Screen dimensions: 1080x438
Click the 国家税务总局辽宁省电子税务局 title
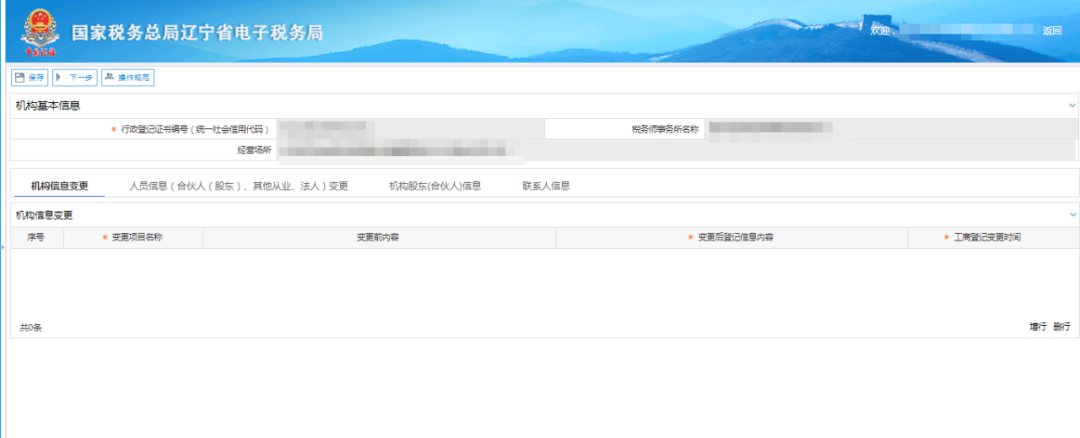click(197, 32)
